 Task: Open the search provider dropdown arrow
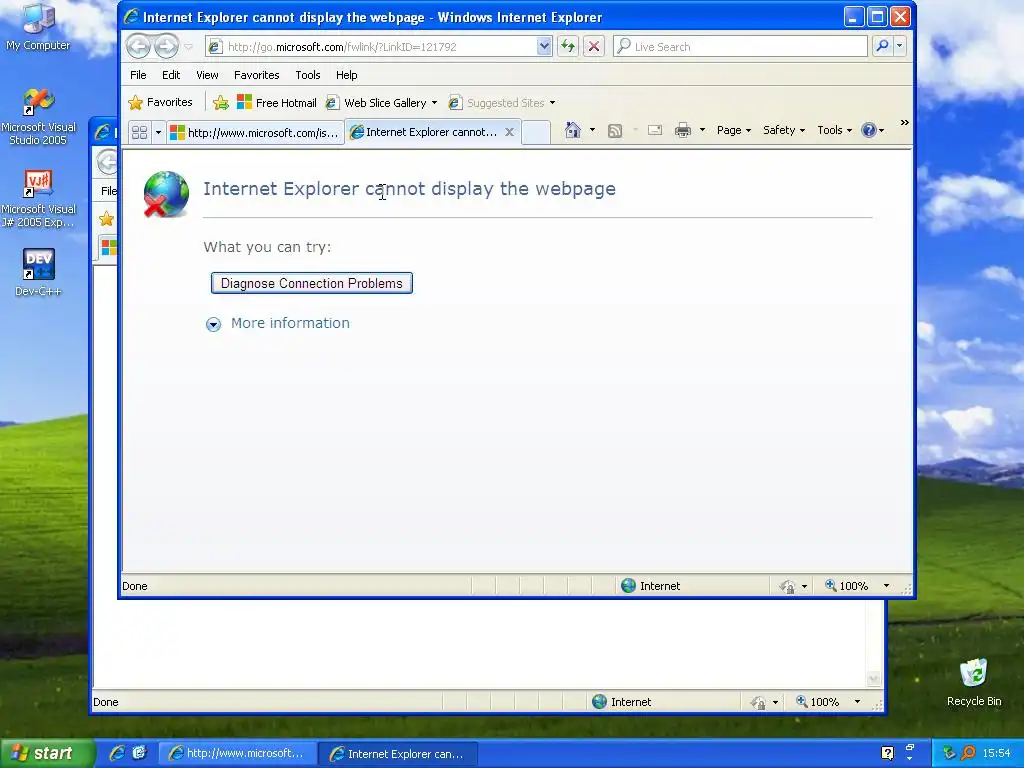tap(900, 46)
